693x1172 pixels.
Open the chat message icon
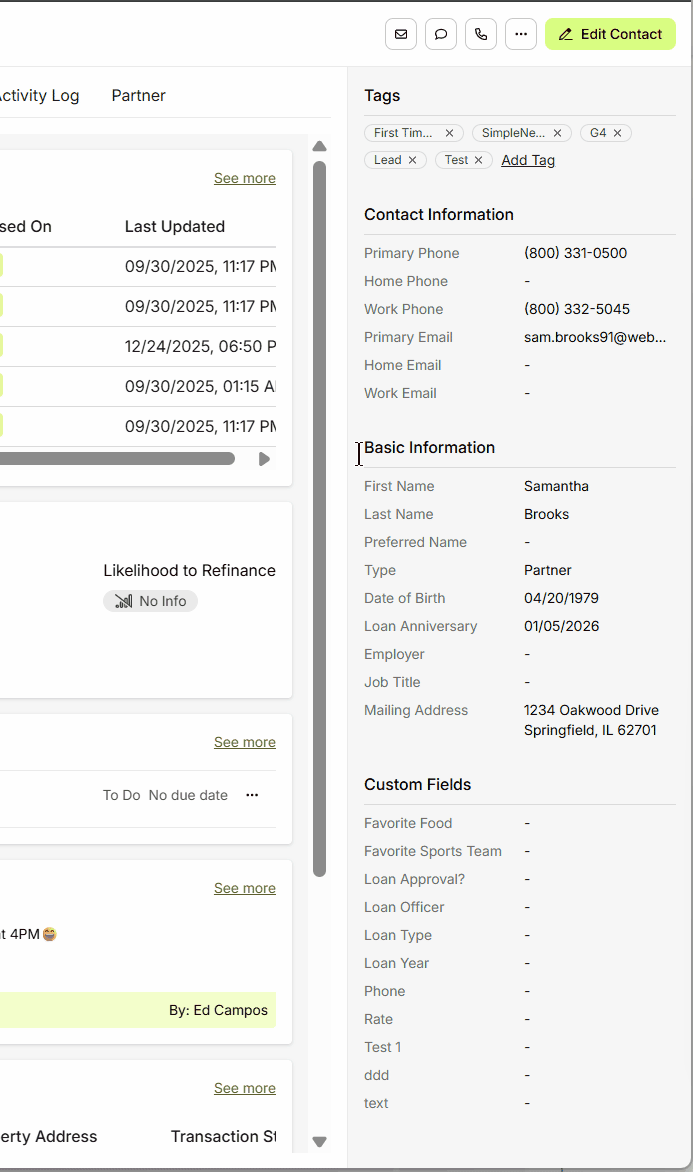441,34
